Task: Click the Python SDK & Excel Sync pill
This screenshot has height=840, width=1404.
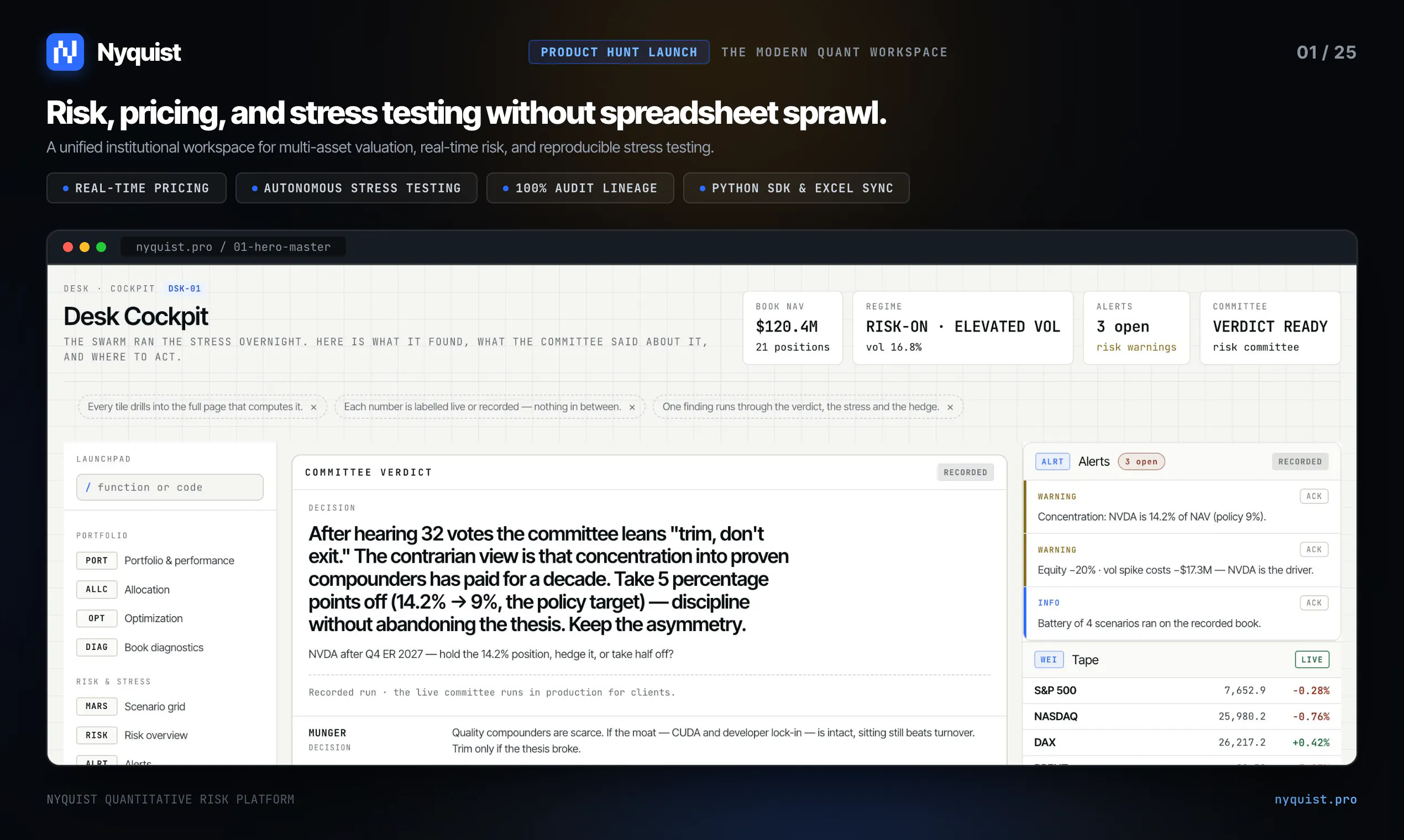Action: pyautogui.click(x=797, y=188)
